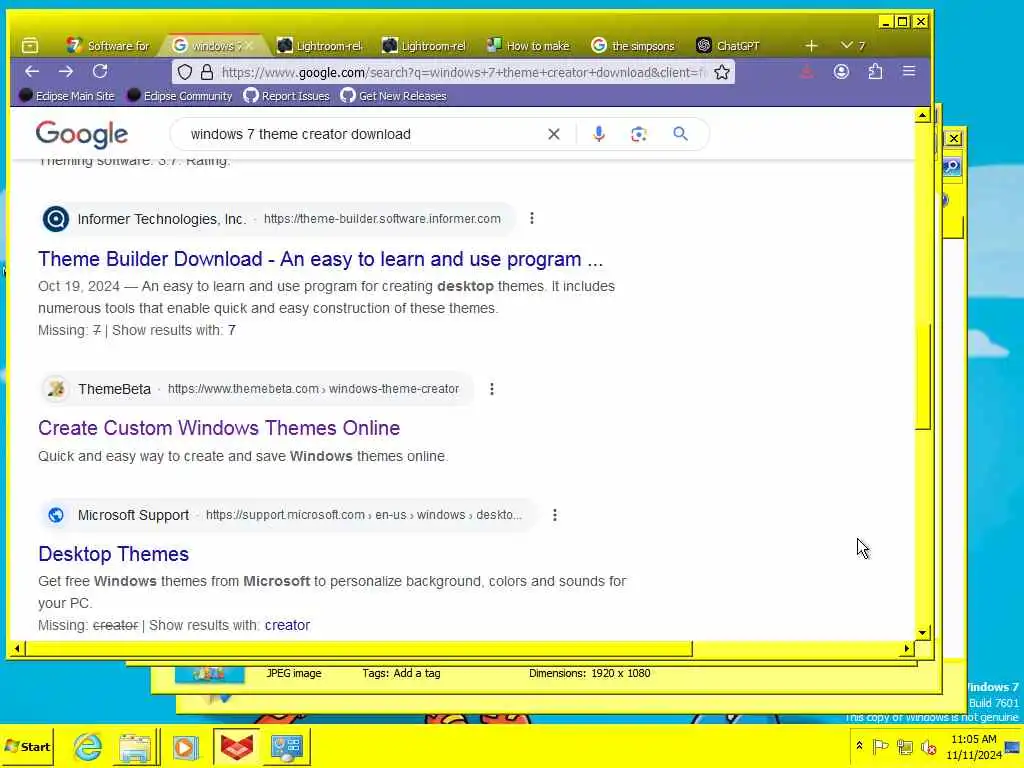
Task: Switch to first Lightroom-rel tab
Action: click(x=320, y=46)
